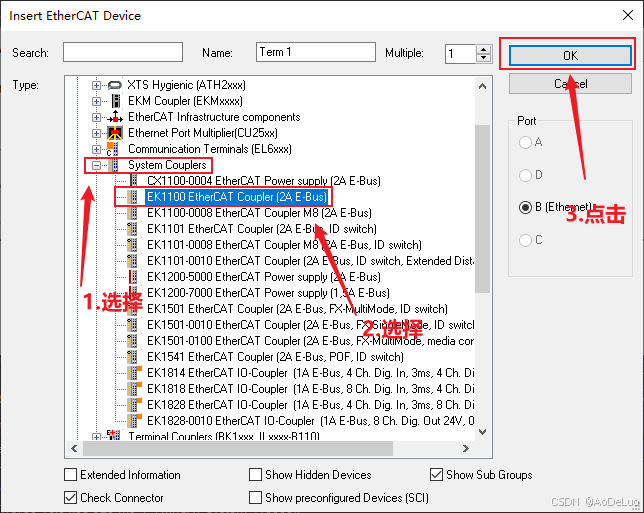
Task: Click icon beside EK1501-0010 EtherCAT Coupler
Action: [x=132, y=325]
